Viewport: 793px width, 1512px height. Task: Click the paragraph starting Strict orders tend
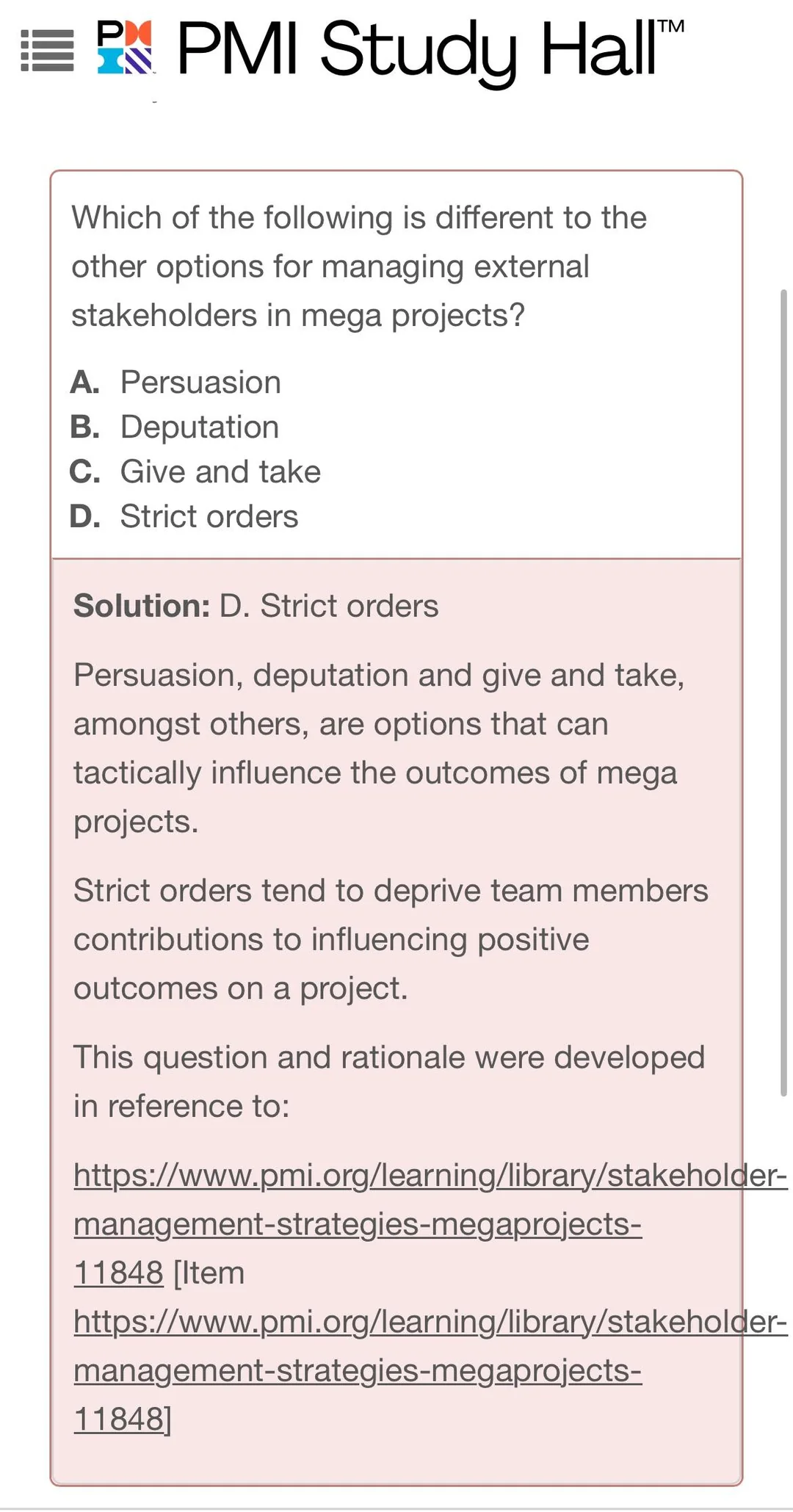tap(389, 939)
